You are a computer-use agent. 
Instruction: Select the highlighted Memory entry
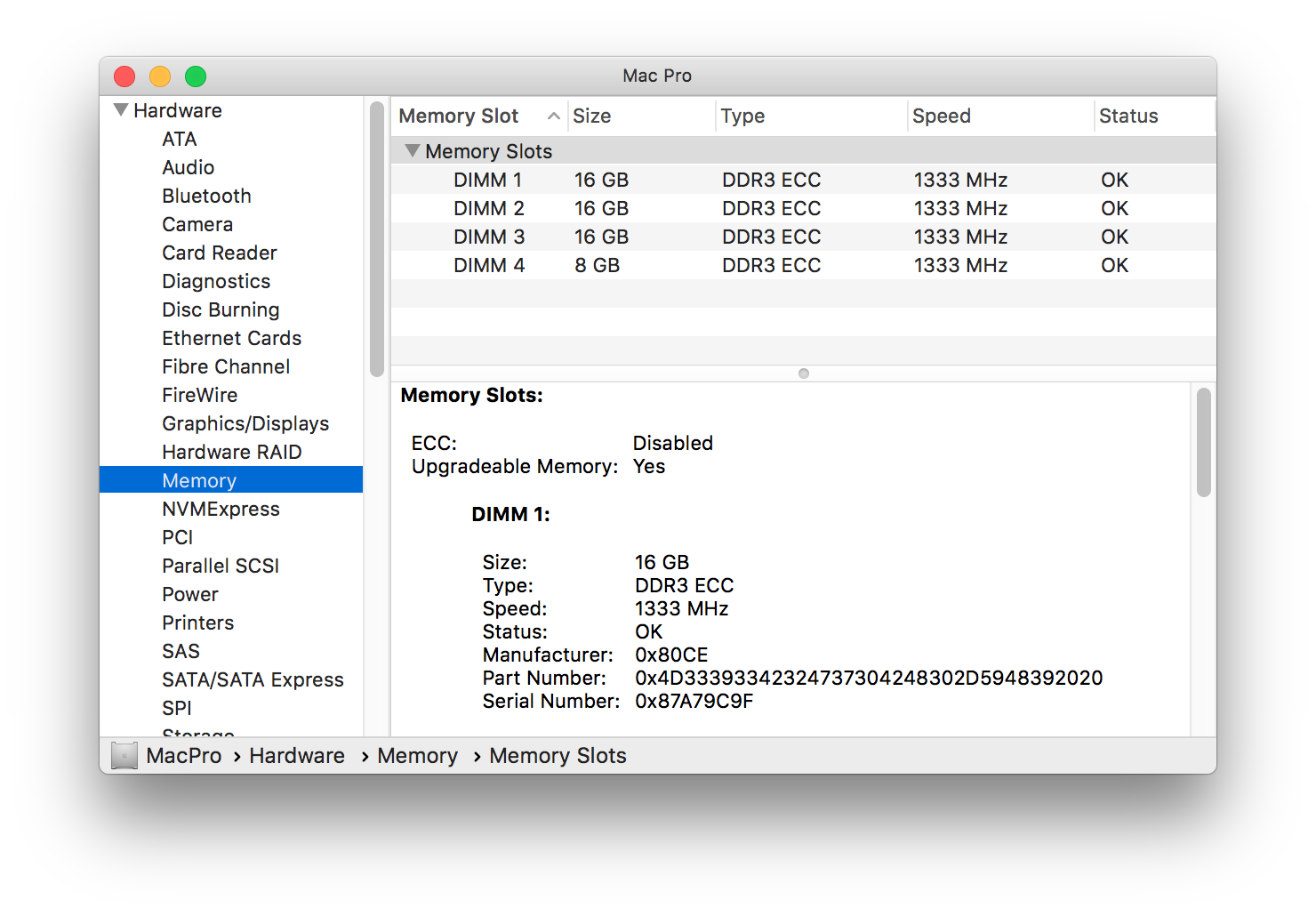[231, 480]
